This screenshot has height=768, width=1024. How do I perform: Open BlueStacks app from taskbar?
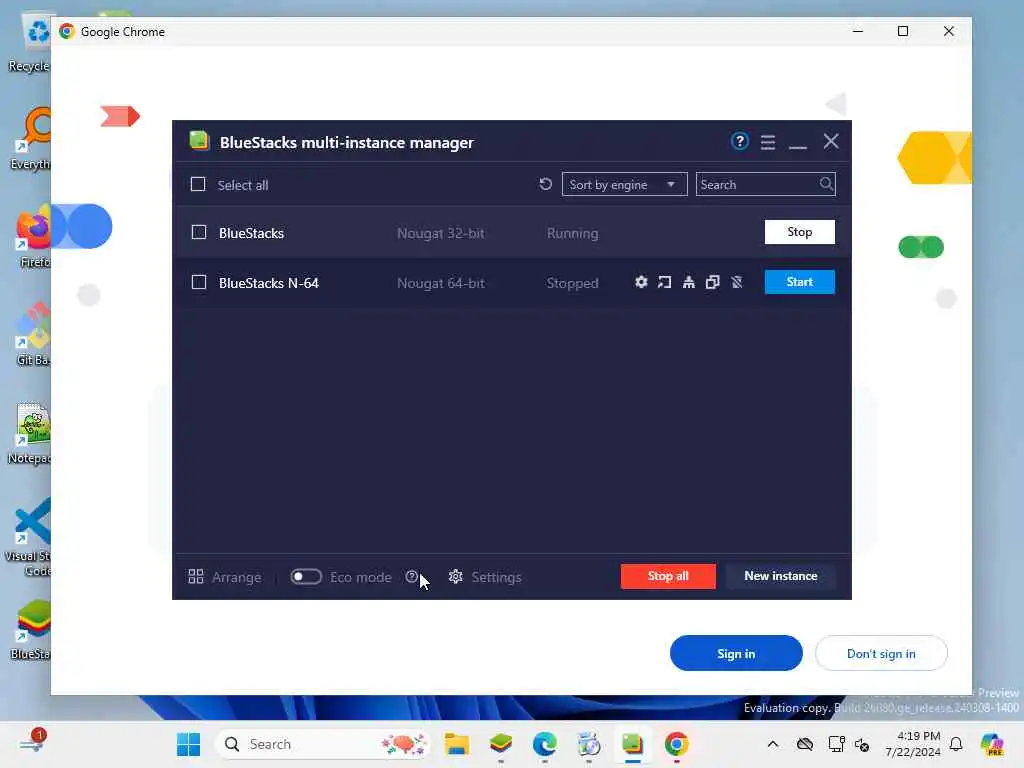tap(501, 744)
